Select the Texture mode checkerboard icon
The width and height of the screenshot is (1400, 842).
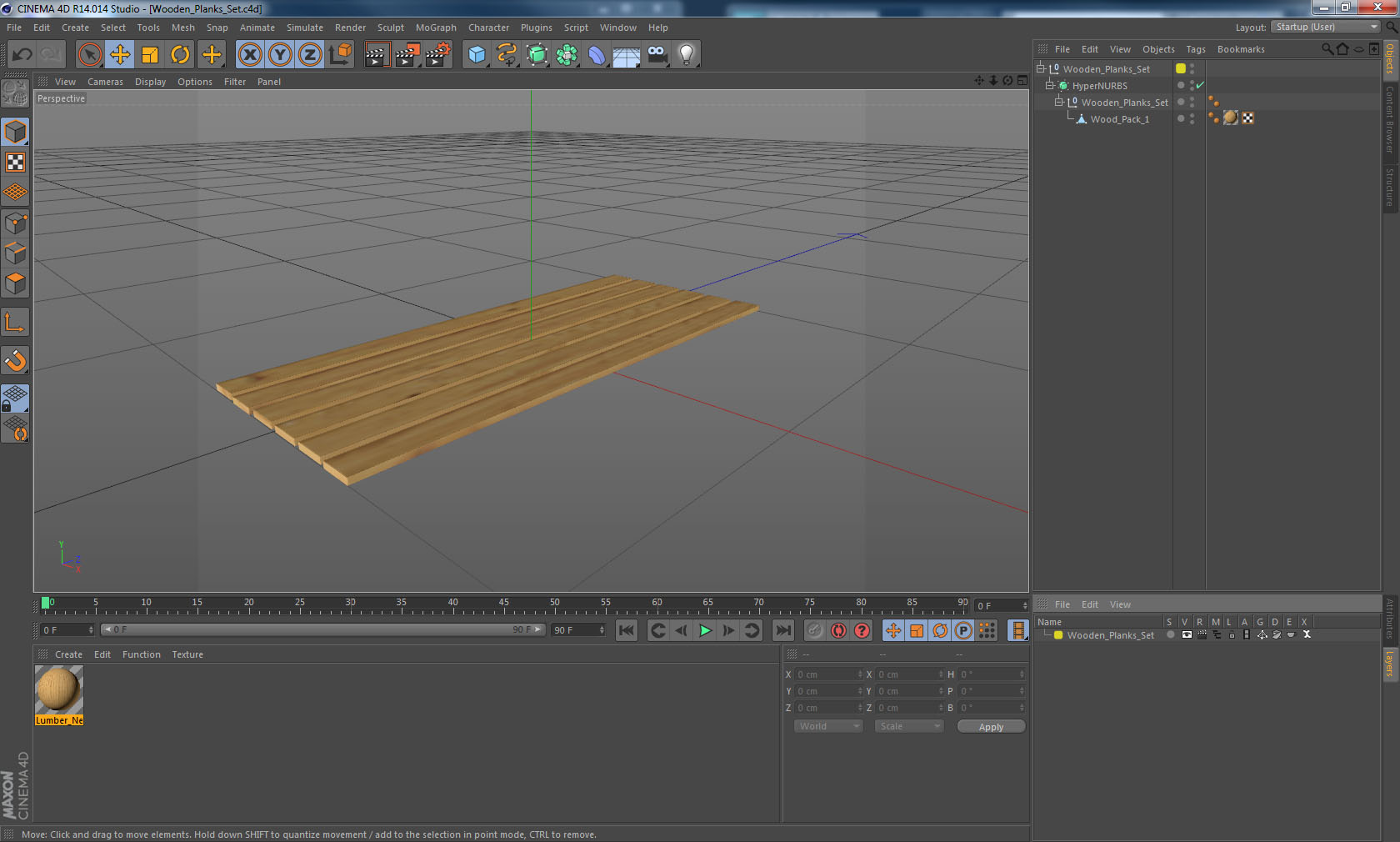(x=16, y=163)
